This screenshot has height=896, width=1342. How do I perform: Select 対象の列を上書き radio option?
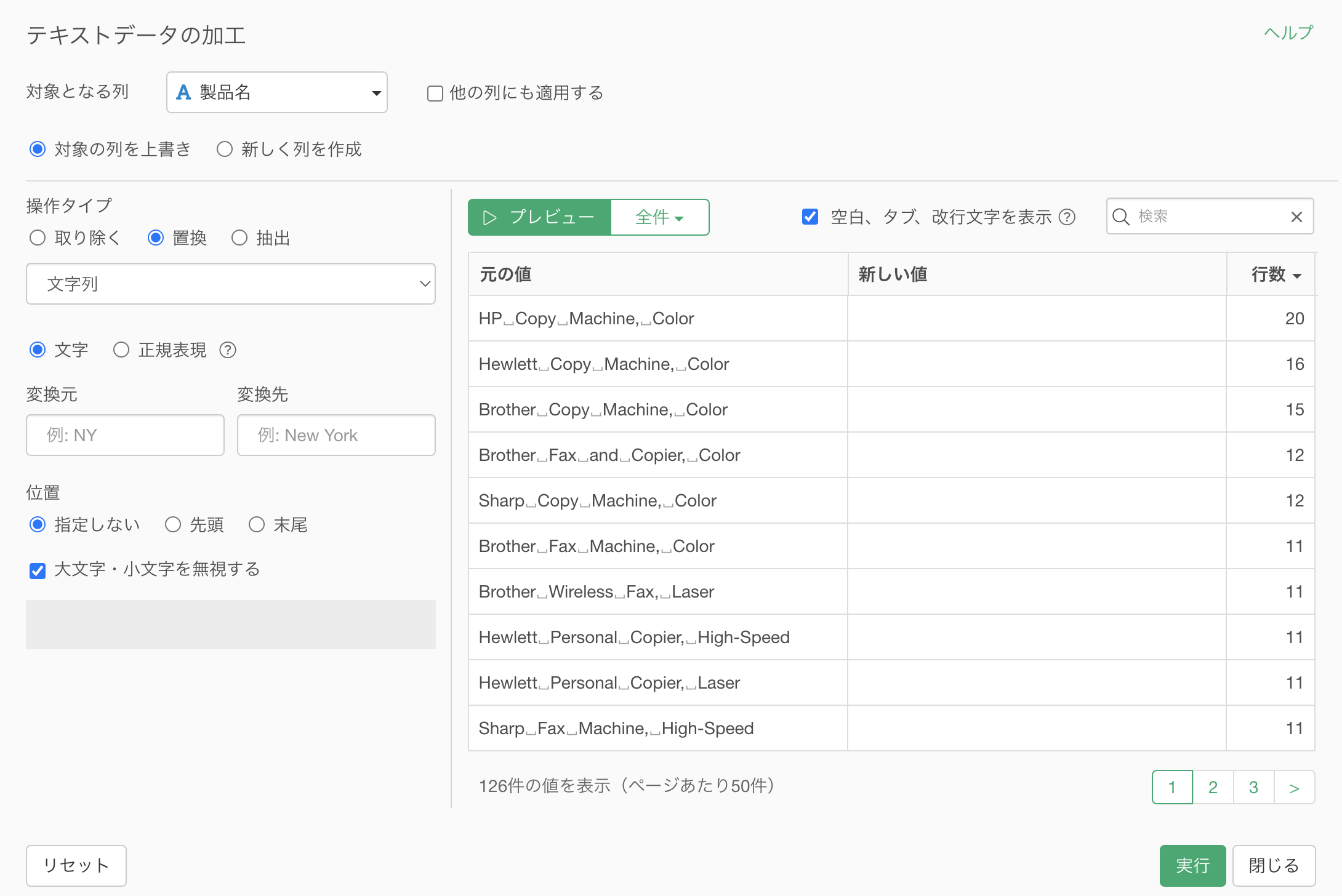[38, 149]
